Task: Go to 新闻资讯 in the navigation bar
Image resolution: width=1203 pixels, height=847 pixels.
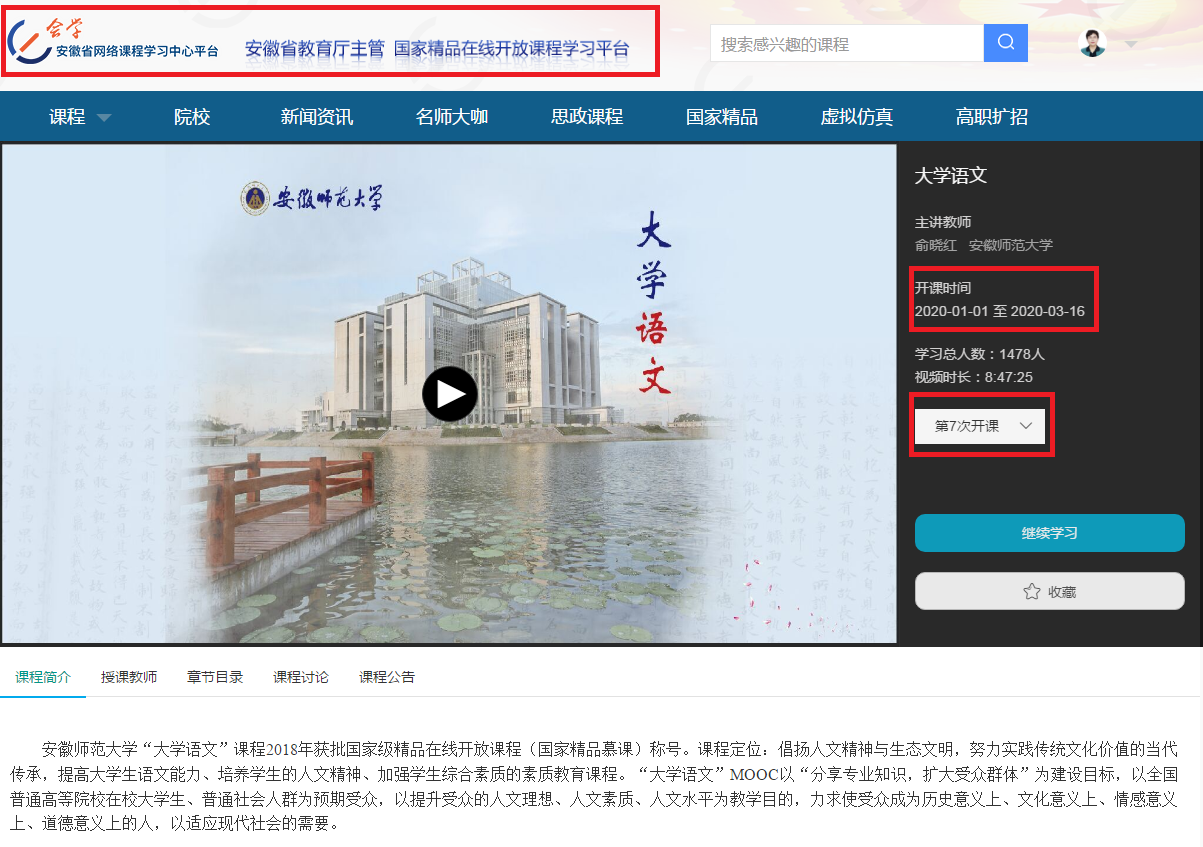Action: point(316,117)
